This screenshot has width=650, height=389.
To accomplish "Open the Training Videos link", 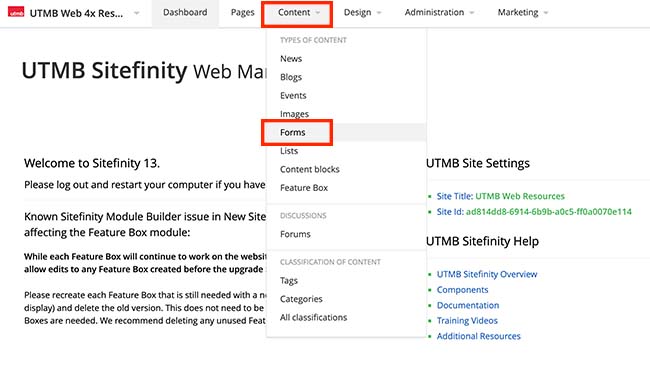I will [467, 321].
